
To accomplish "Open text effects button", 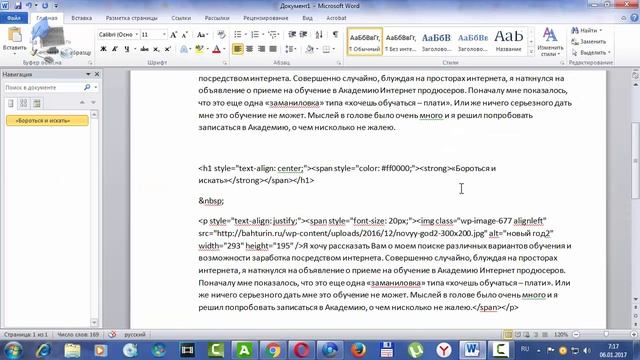I will [x=184, y=49].
